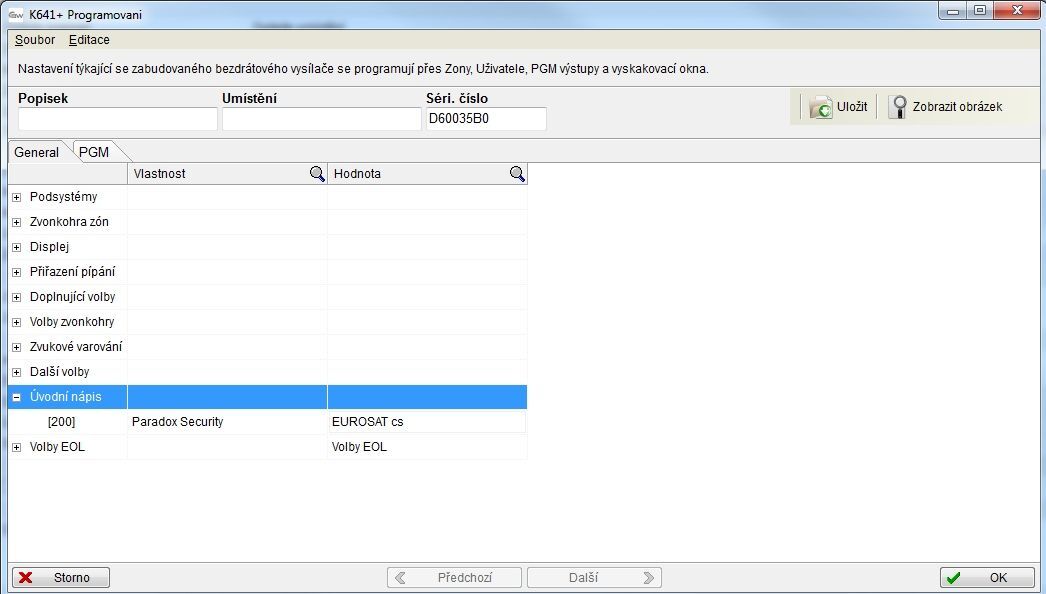Expand the Zvukové varování node
This screenshot has width=1046, height=594.
17,347
